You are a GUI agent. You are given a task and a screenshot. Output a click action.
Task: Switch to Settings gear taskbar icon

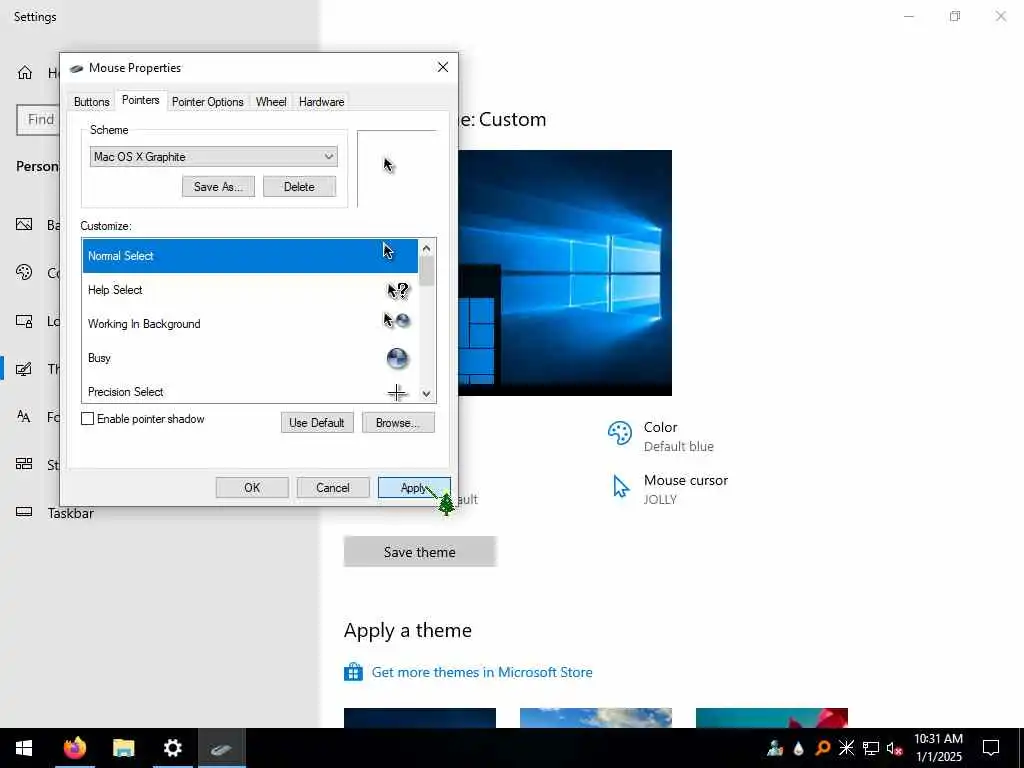172,748
